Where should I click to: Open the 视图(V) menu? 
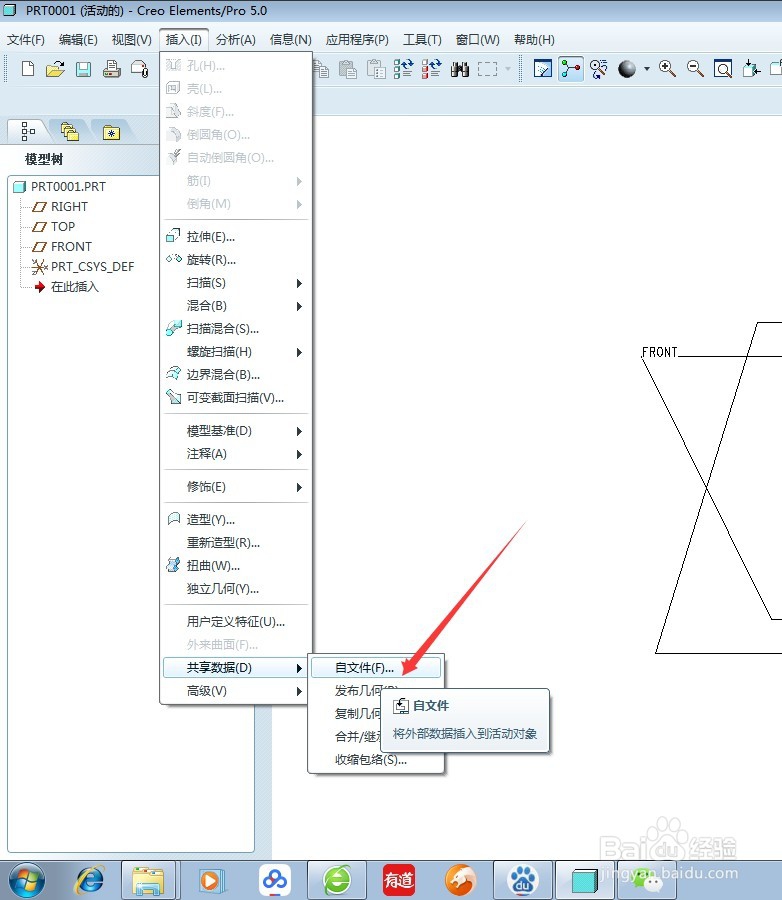pyautogui.click(x=131, y=40)
